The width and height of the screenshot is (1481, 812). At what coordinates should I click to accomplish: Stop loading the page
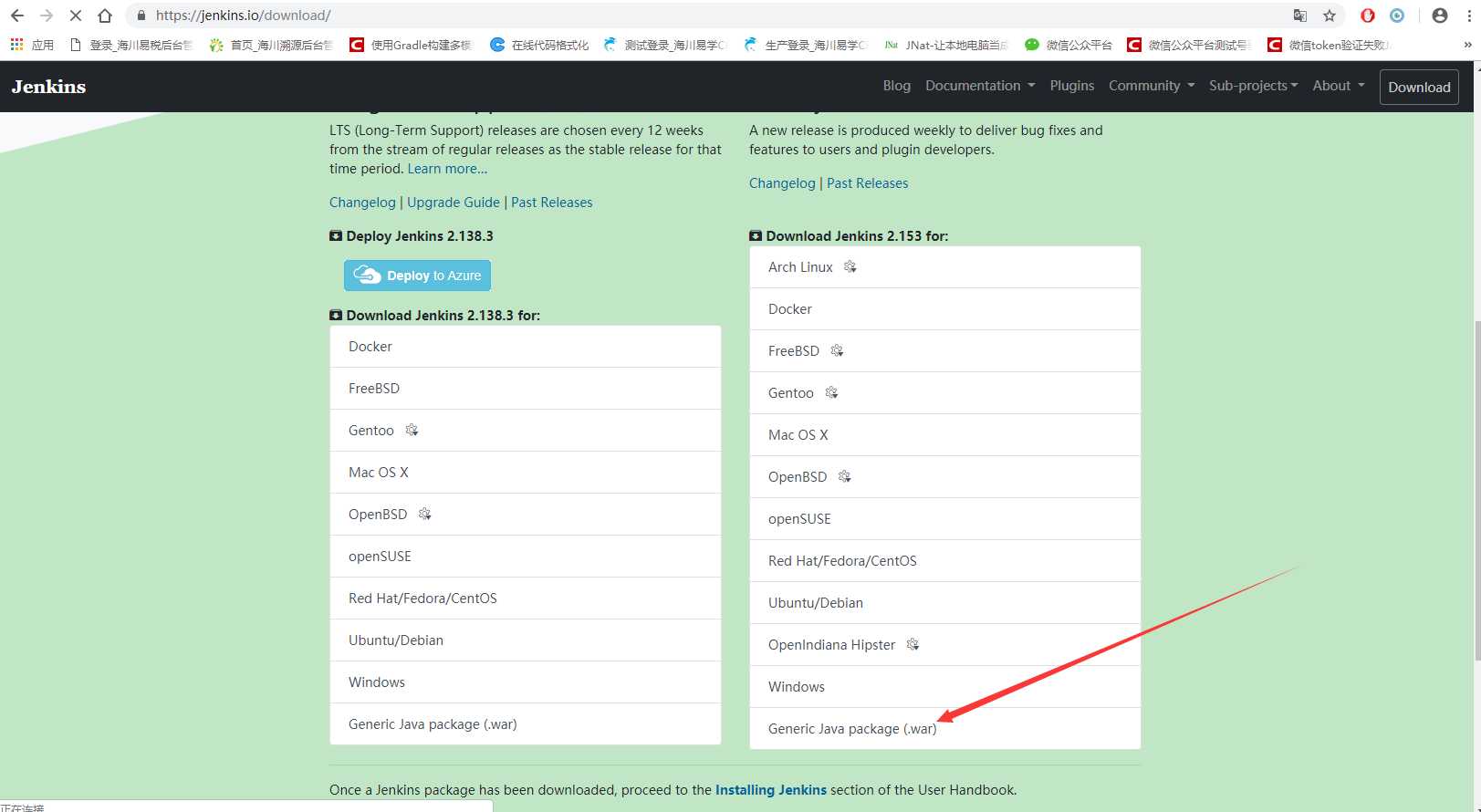[76, 16]
